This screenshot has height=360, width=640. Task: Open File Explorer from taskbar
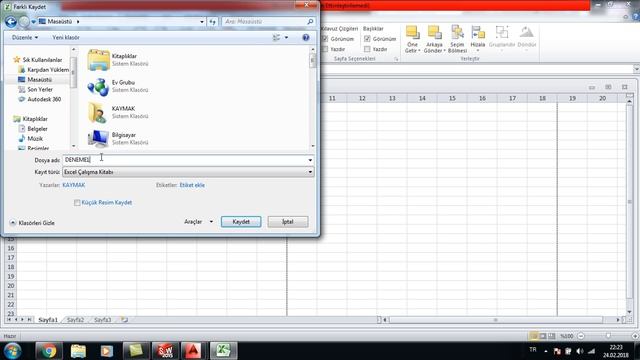(78, 351)
